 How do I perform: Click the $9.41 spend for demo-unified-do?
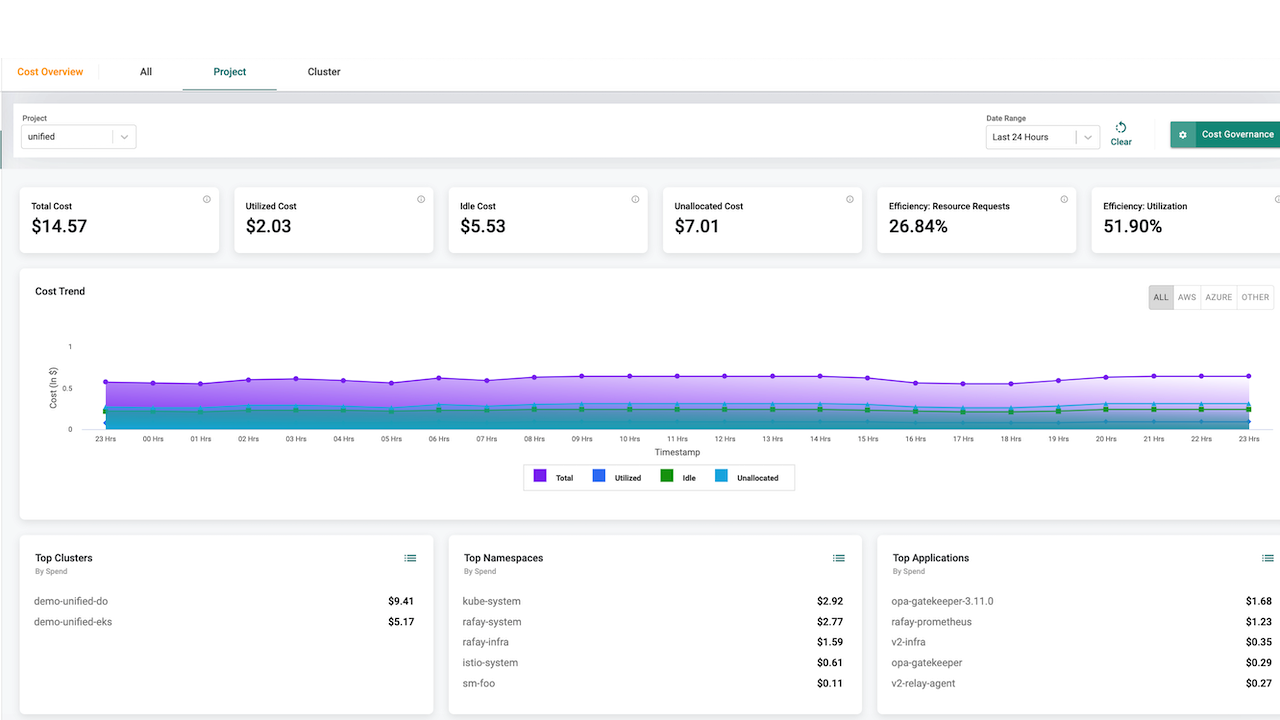point(401,601)
